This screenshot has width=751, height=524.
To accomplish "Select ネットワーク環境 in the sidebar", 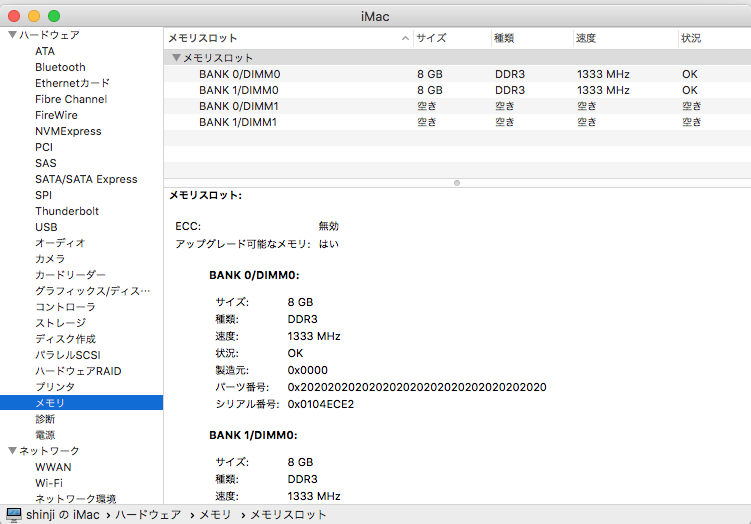I will tap(75, 499).
